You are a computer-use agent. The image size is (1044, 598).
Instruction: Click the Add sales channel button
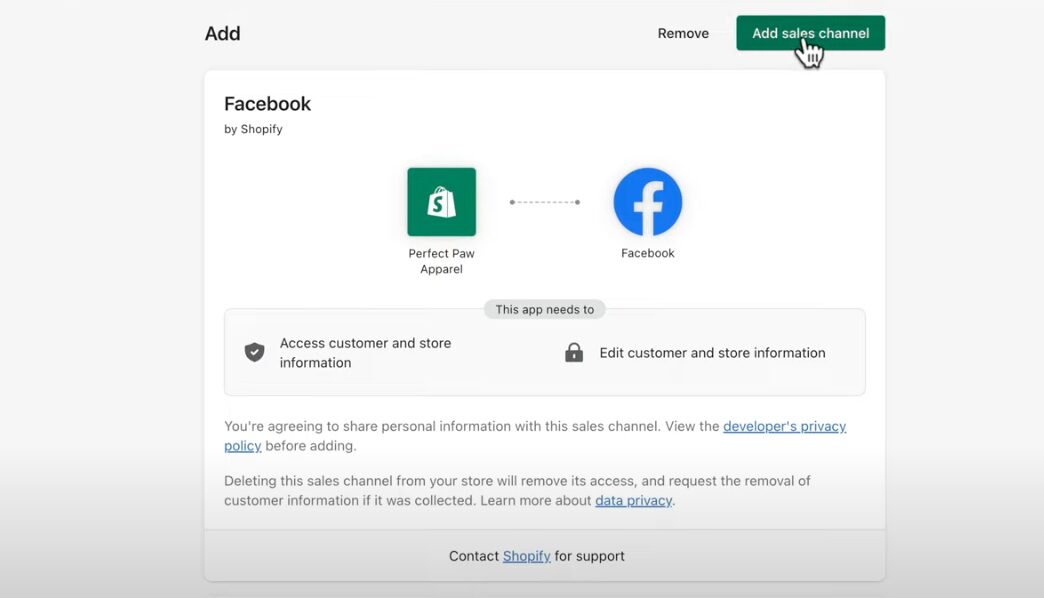(x=810, y=33)
